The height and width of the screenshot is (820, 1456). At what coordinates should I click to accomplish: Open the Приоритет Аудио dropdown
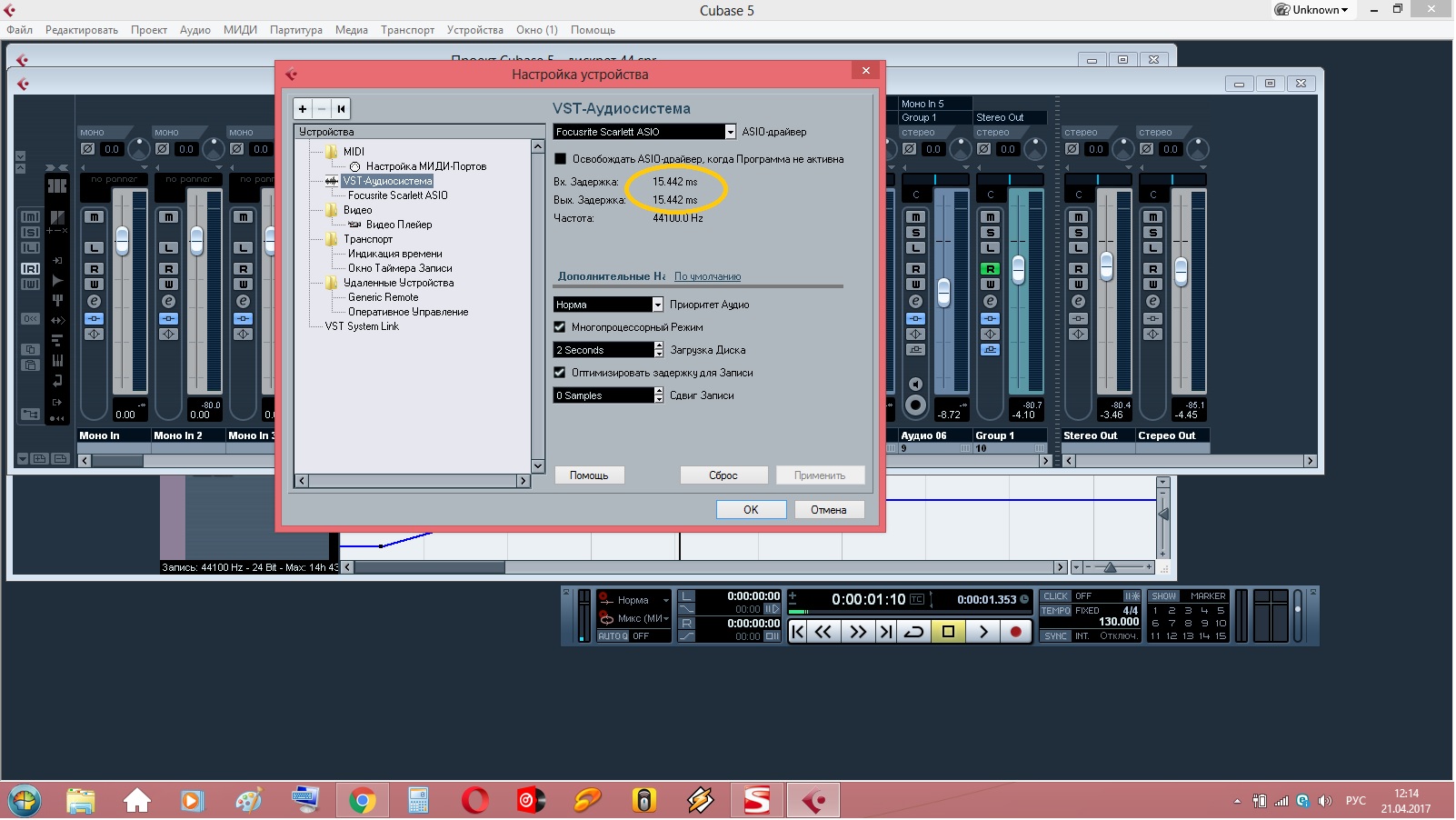click(657, 305)
